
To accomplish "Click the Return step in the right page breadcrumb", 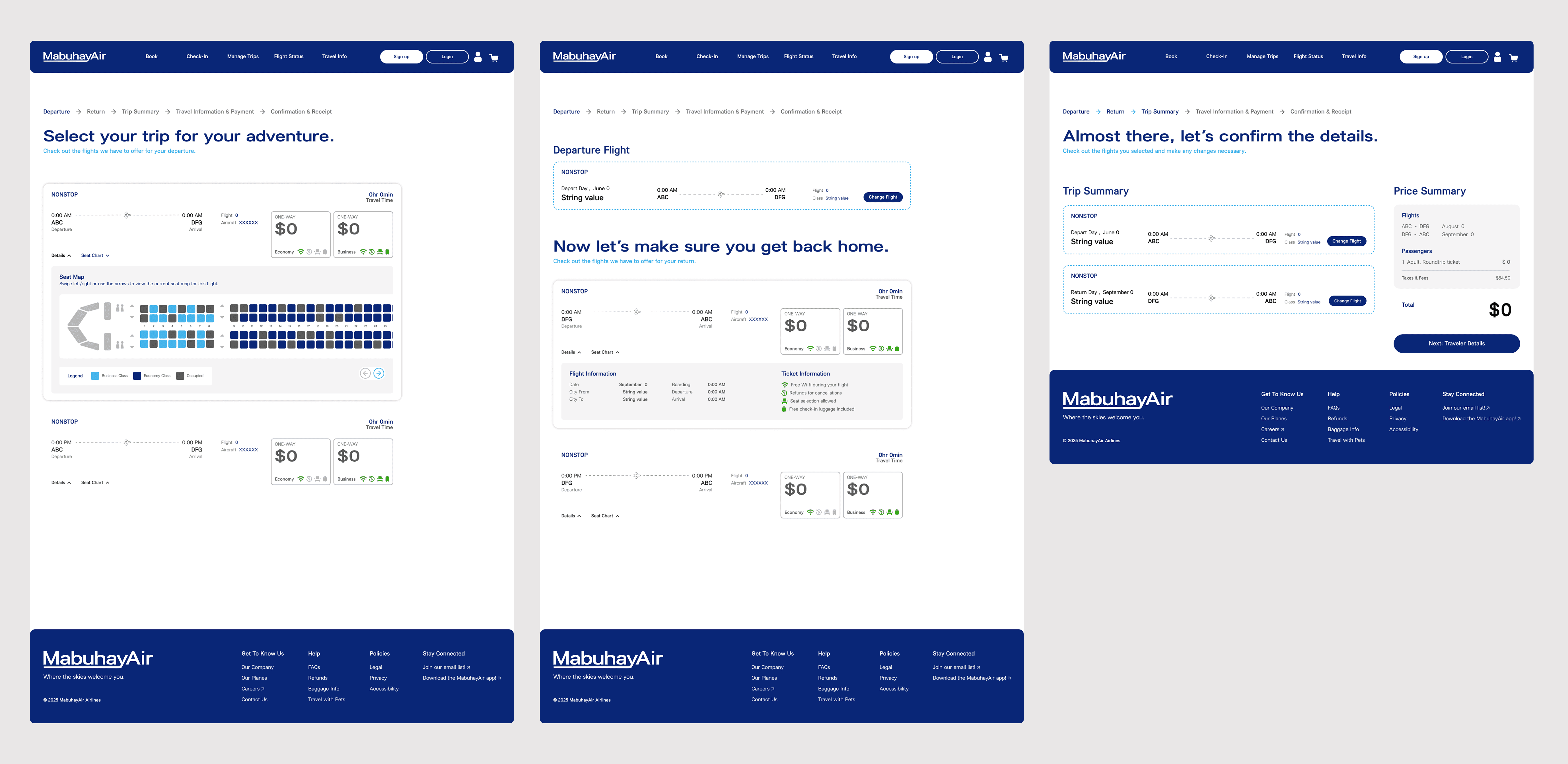I will [1115, 112].
